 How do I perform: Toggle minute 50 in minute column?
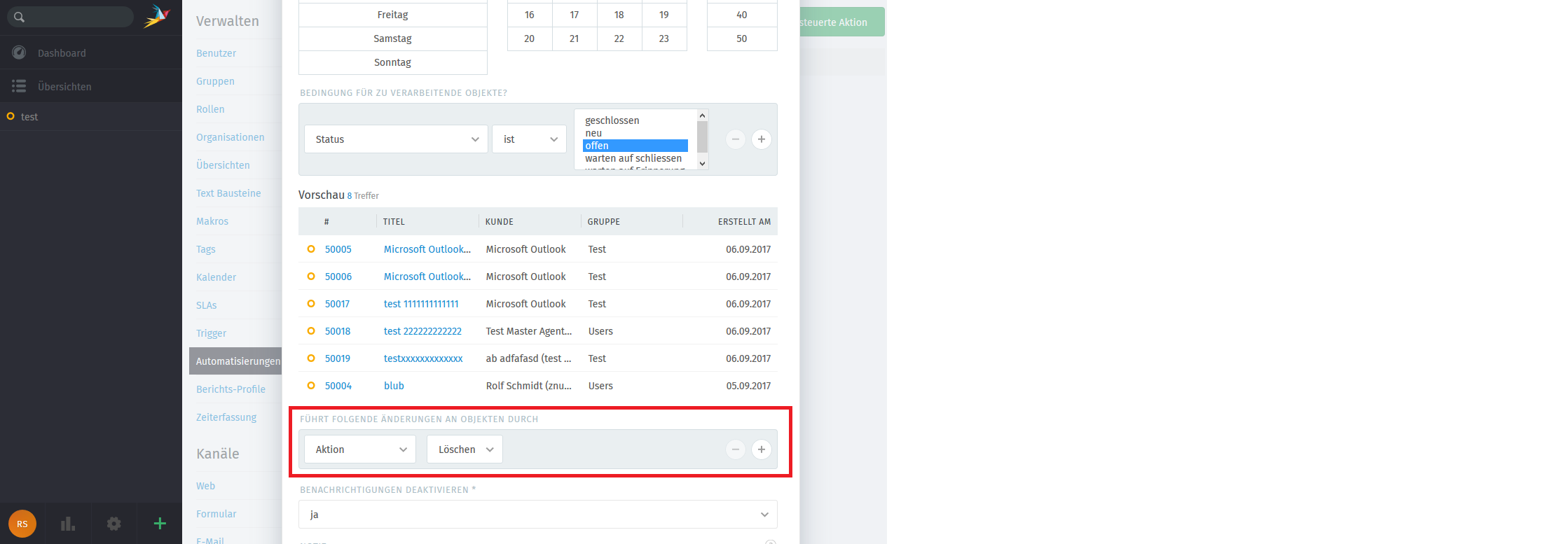742,39
